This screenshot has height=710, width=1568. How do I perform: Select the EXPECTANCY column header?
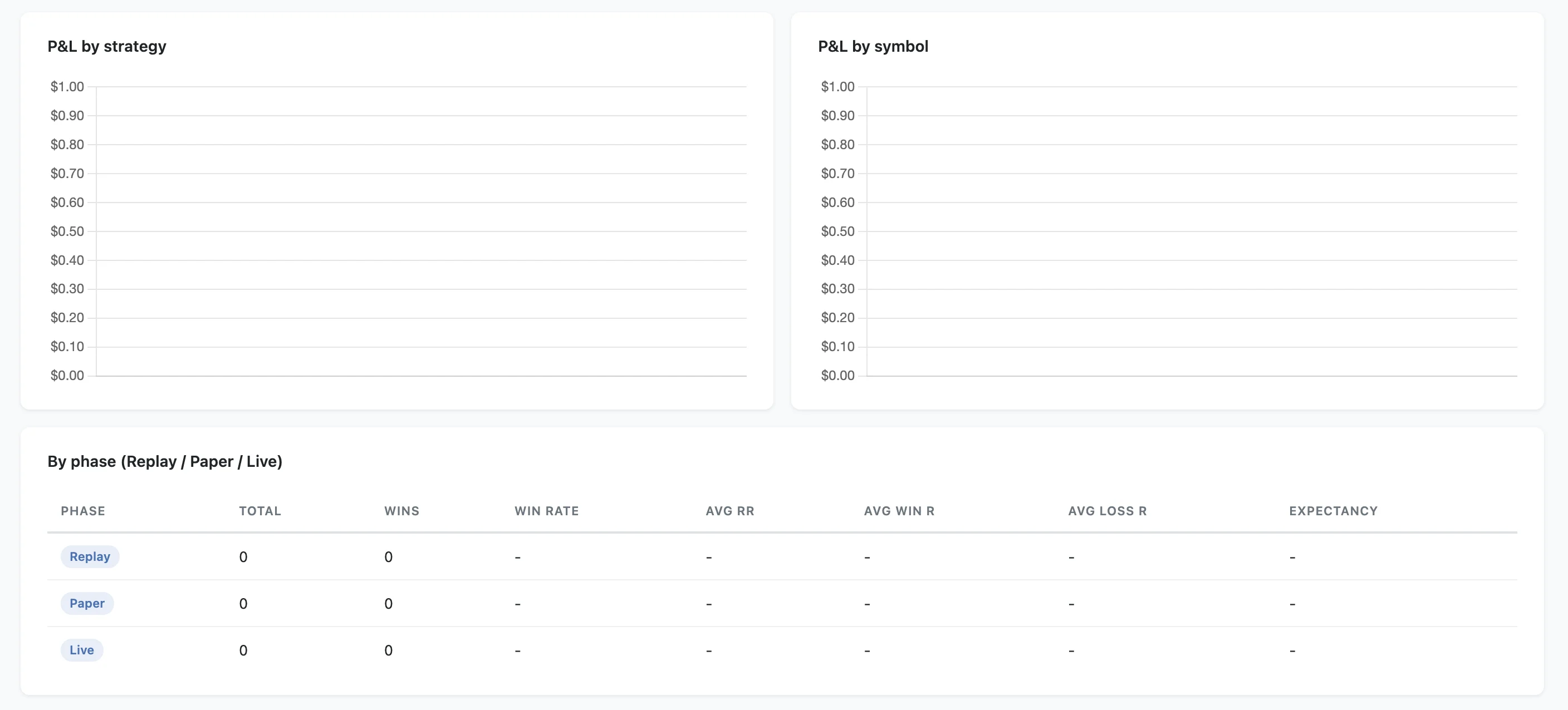coord(1333,511)
